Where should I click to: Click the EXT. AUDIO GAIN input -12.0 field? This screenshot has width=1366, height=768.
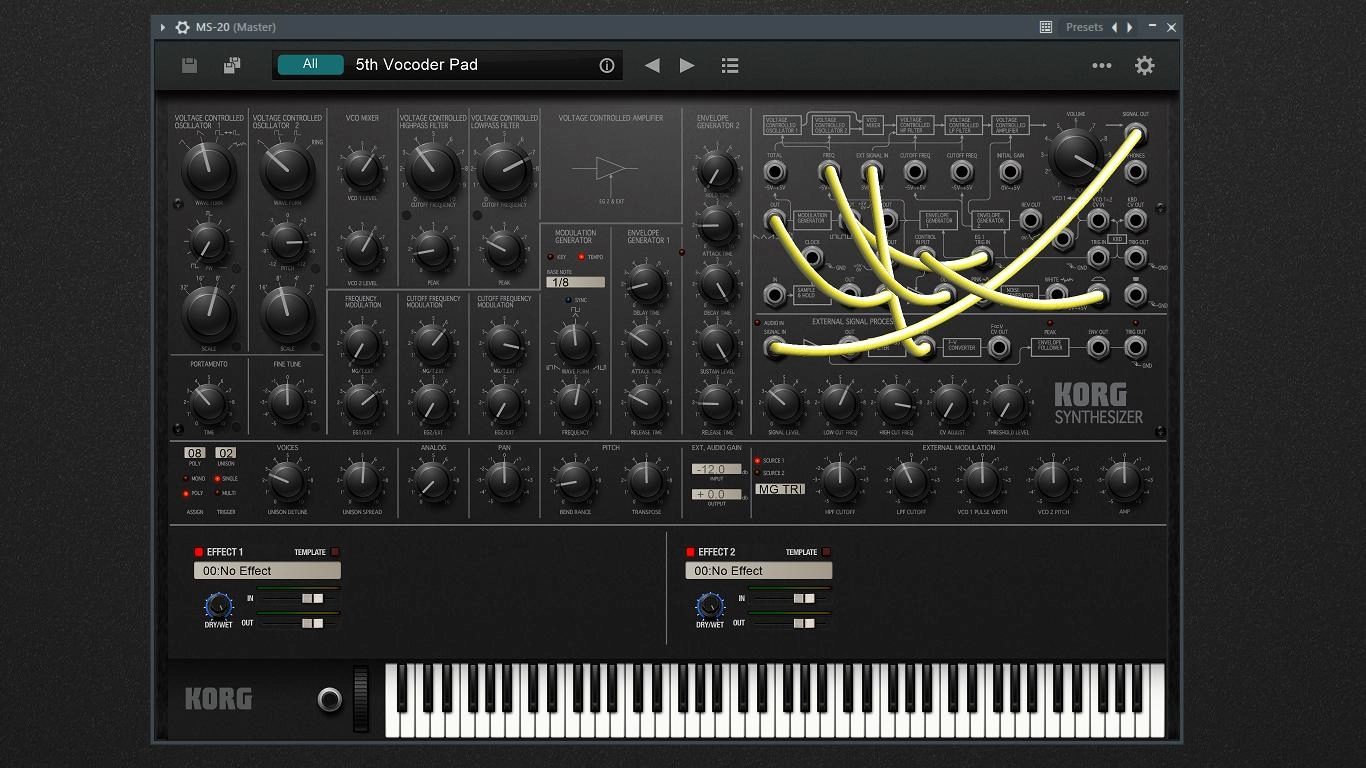click(717, 469)
